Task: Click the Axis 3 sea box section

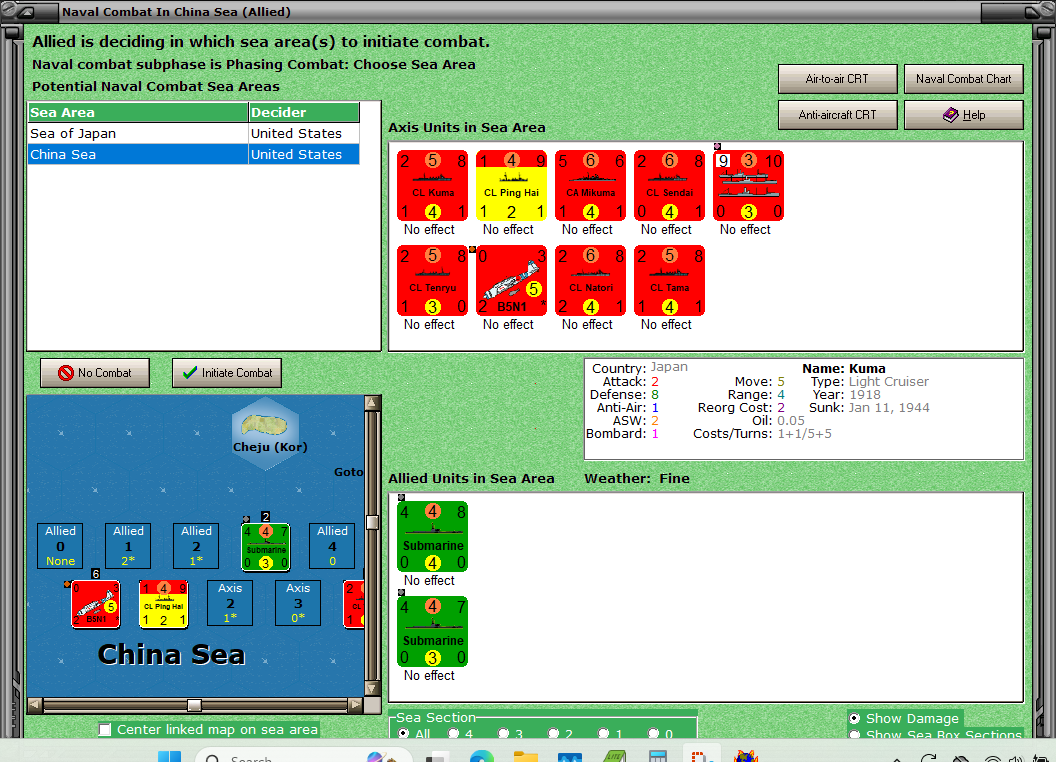Action: (298, 603)
